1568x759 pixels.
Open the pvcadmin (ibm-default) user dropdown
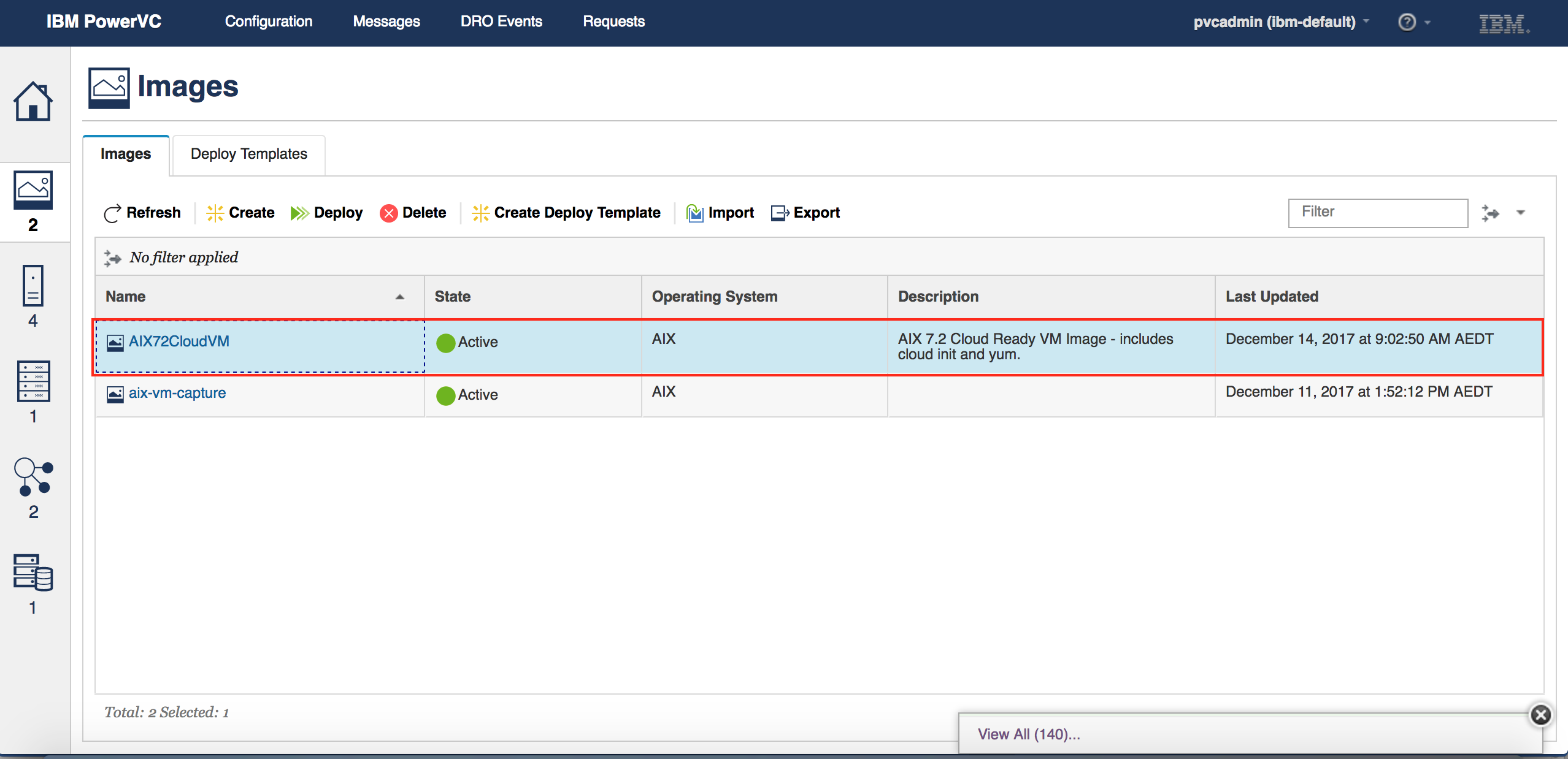pos(1281,22)
